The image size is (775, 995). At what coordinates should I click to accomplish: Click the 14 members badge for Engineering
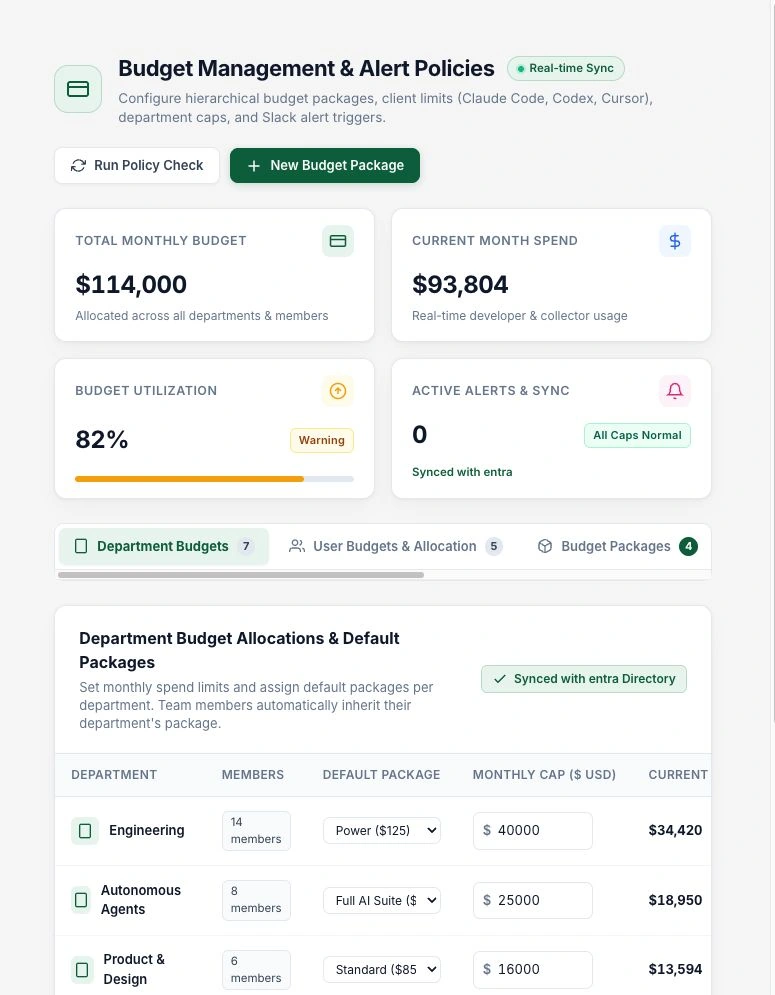click(256, 831)
